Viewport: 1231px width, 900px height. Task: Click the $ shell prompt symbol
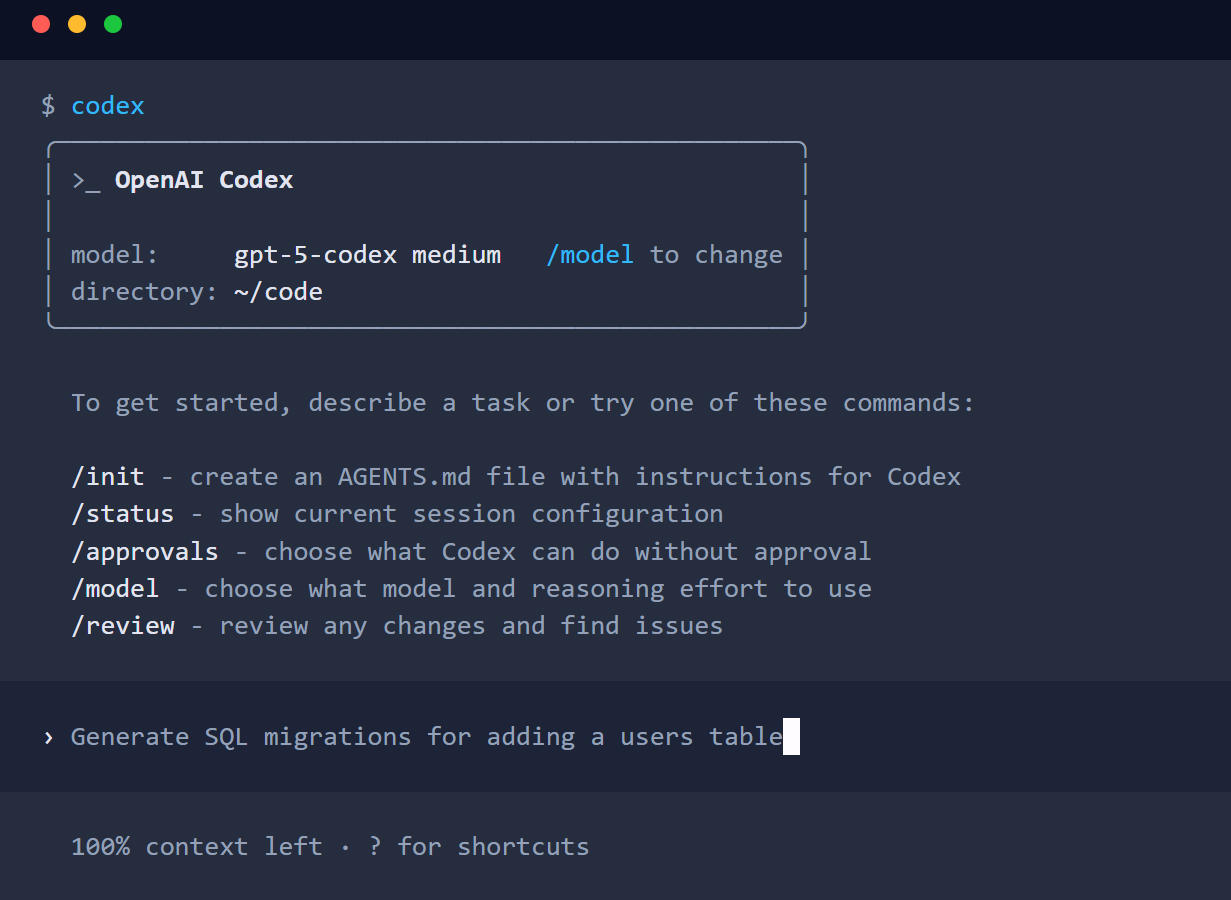[46, 105]
